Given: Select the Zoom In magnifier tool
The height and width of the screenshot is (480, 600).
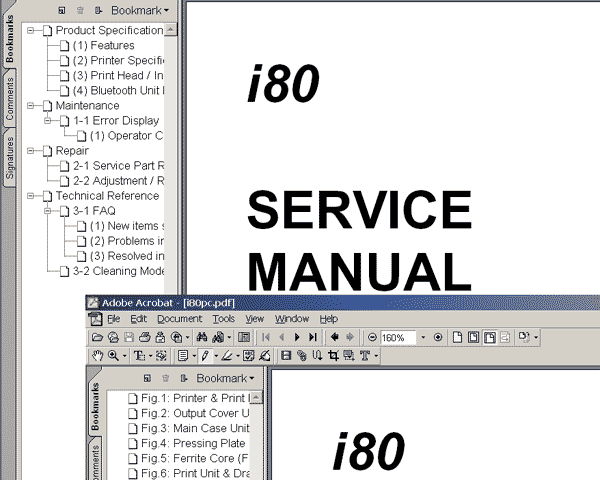Looking at the screenshot, I should click(113, 356).
